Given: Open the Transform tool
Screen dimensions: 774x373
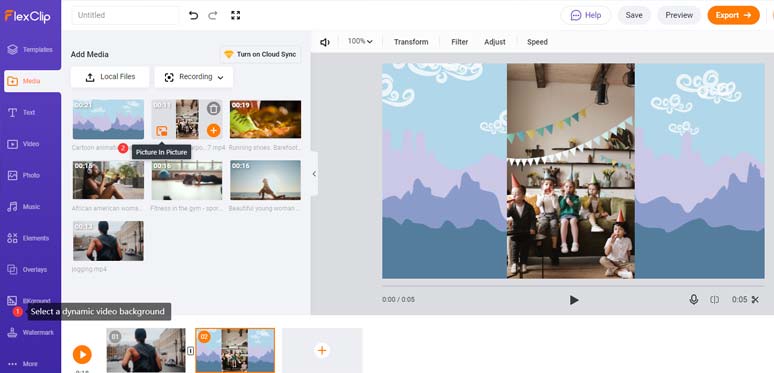Looking at the screenshot, I should pos(411,42).
